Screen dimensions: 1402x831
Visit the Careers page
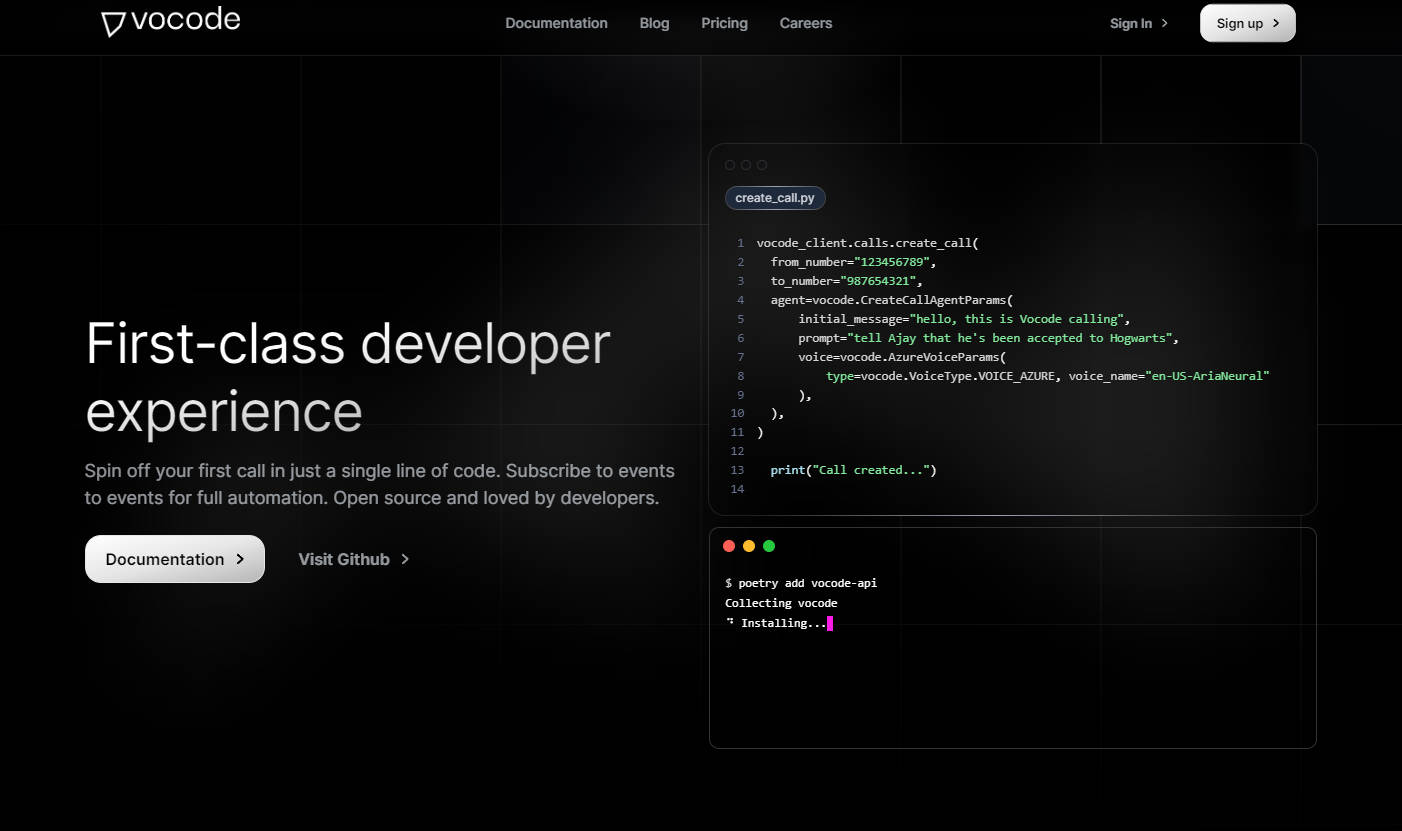pos(806,23)
